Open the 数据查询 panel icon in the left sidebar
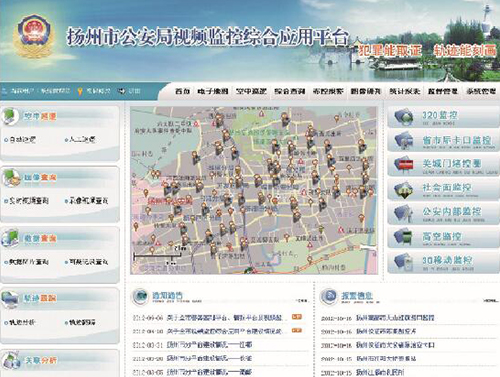This screenshot has width=500, height=377. pyautogui.click(x=10, y=238)
